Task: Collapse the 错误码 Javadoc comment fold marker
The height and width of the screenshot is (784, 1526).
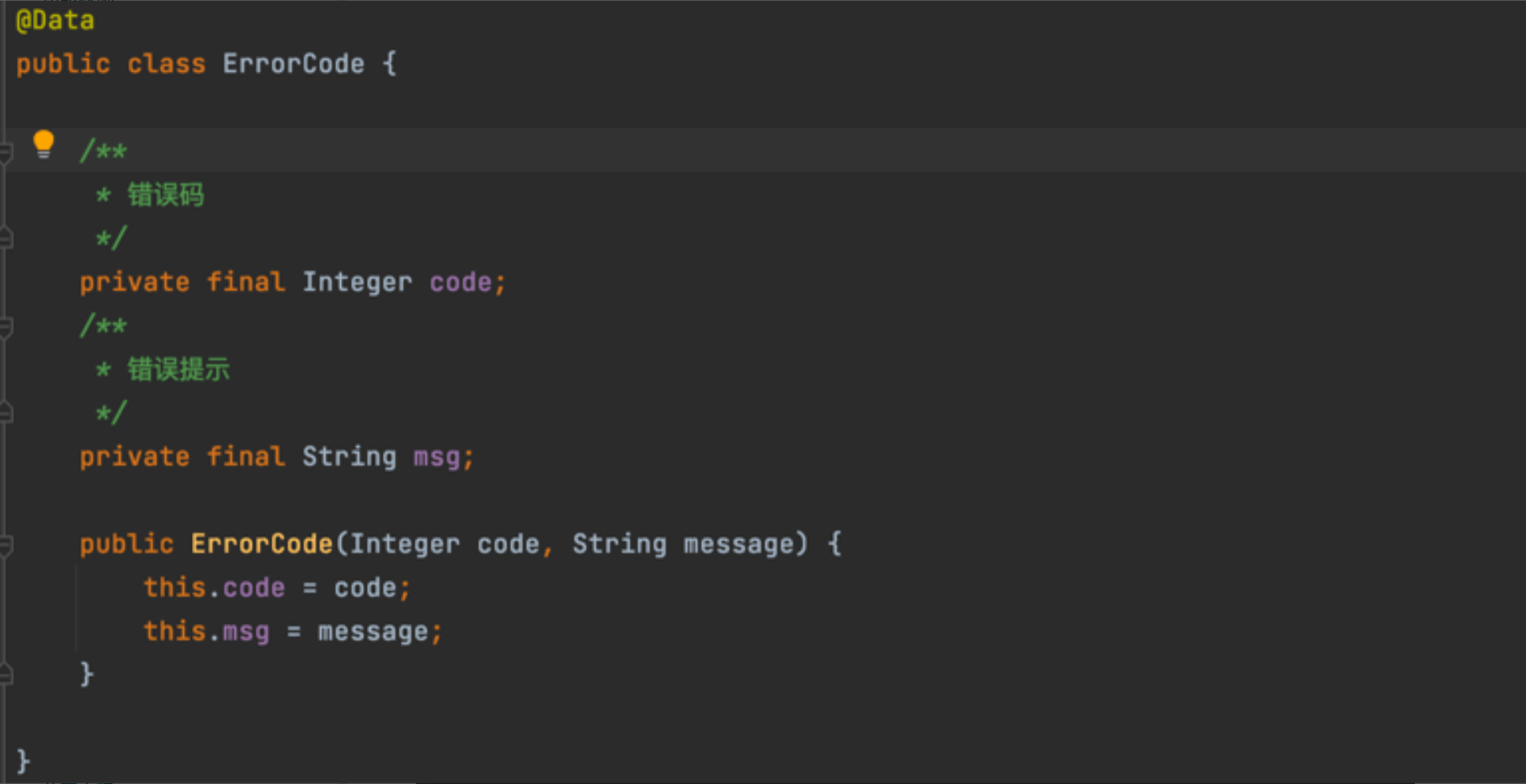Action: [x=6, y=151]
